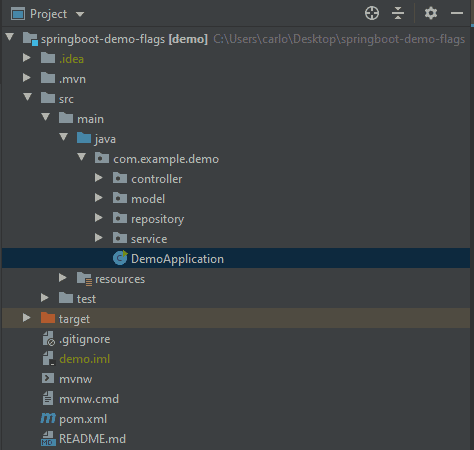Collapse the main folder arrow

[46, 117]
